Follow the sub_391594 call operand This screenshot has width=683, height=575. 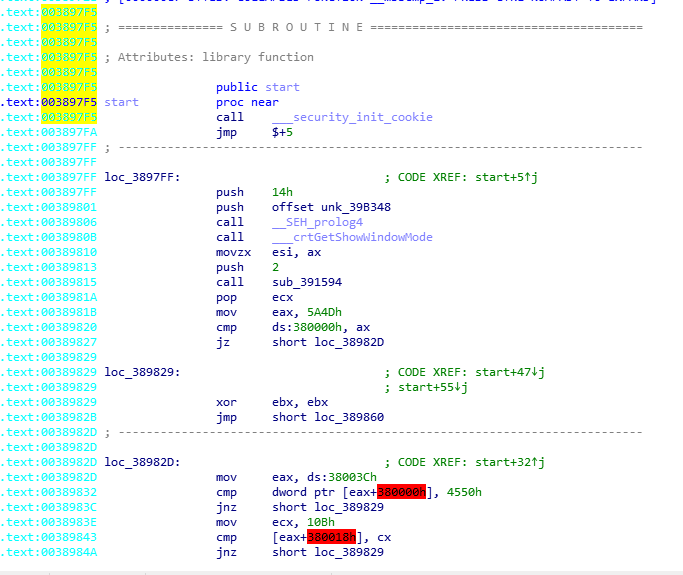307,282
